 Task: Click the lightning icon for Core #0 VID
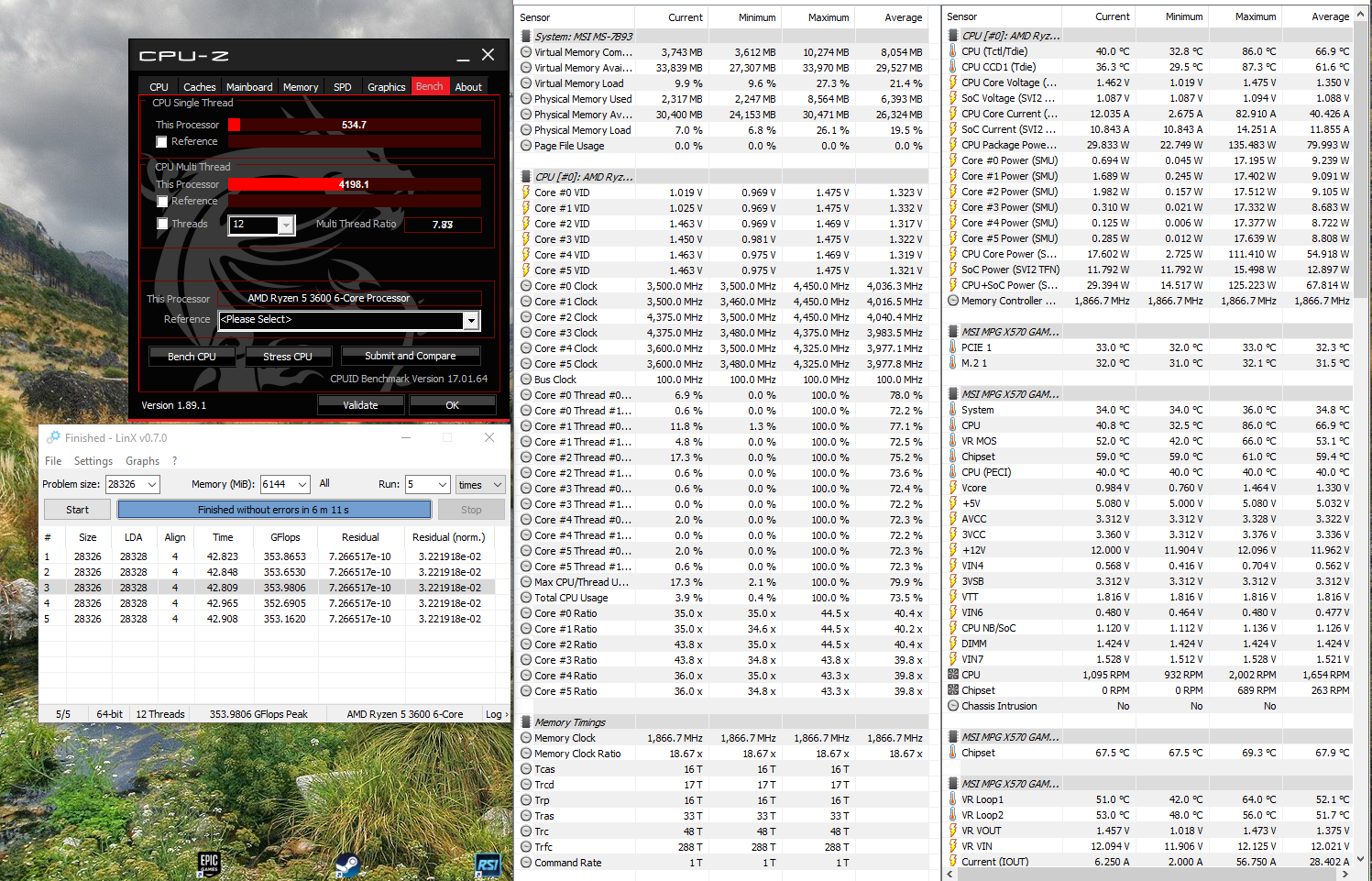[526, 193]
